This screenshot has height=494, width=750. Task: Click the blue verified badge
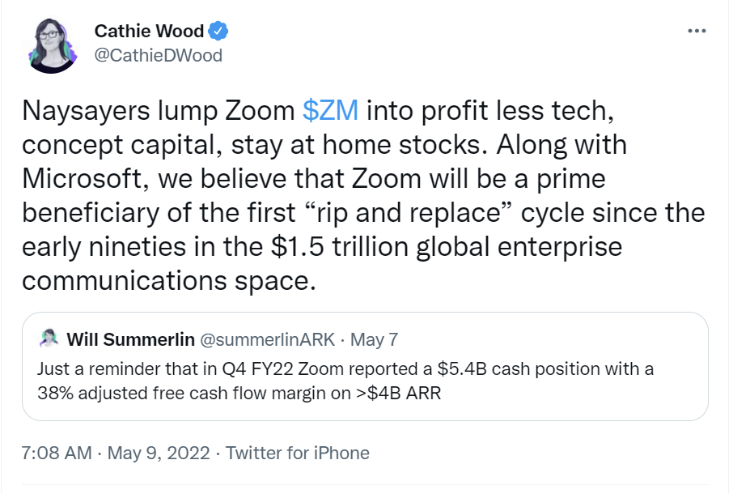coord(218,31)
